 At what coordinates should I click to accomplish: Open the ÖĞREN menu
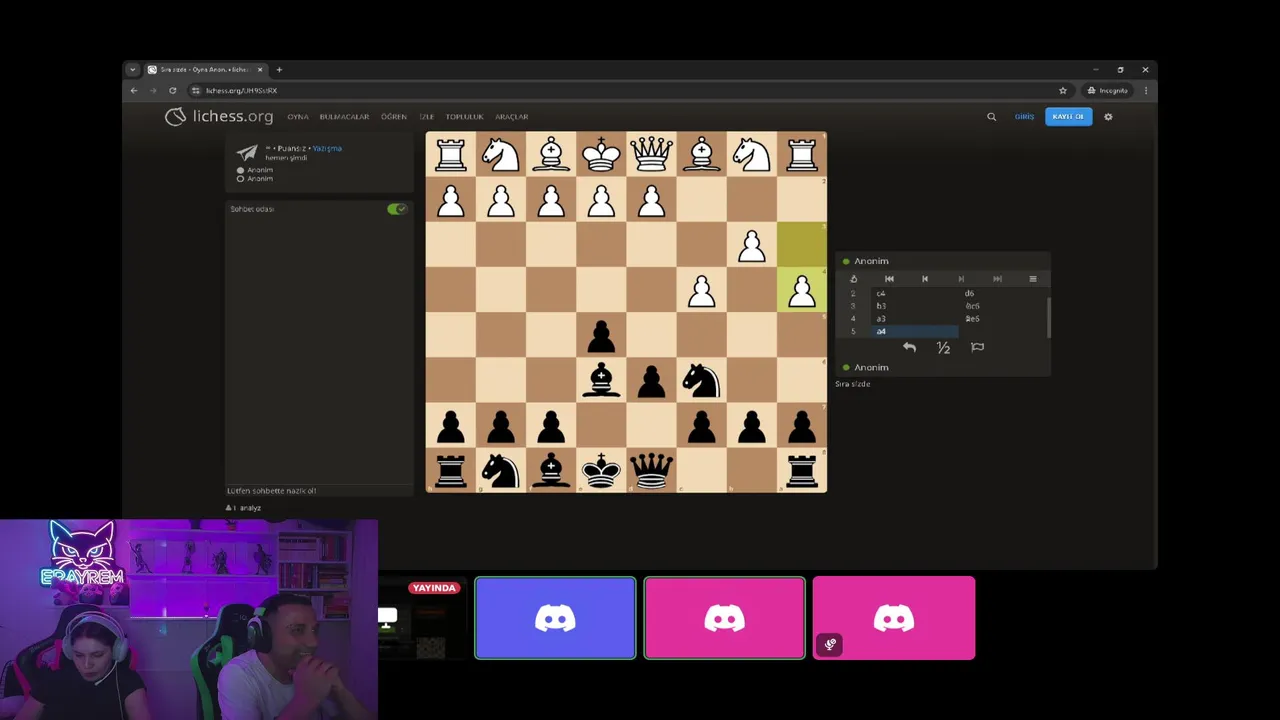tap(394, 117)
